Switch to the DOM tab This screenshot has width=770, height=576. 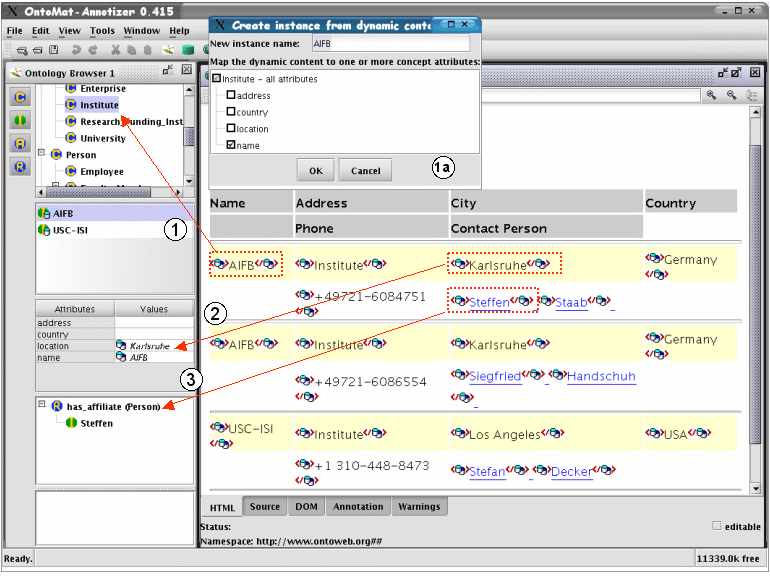point(306,507)
